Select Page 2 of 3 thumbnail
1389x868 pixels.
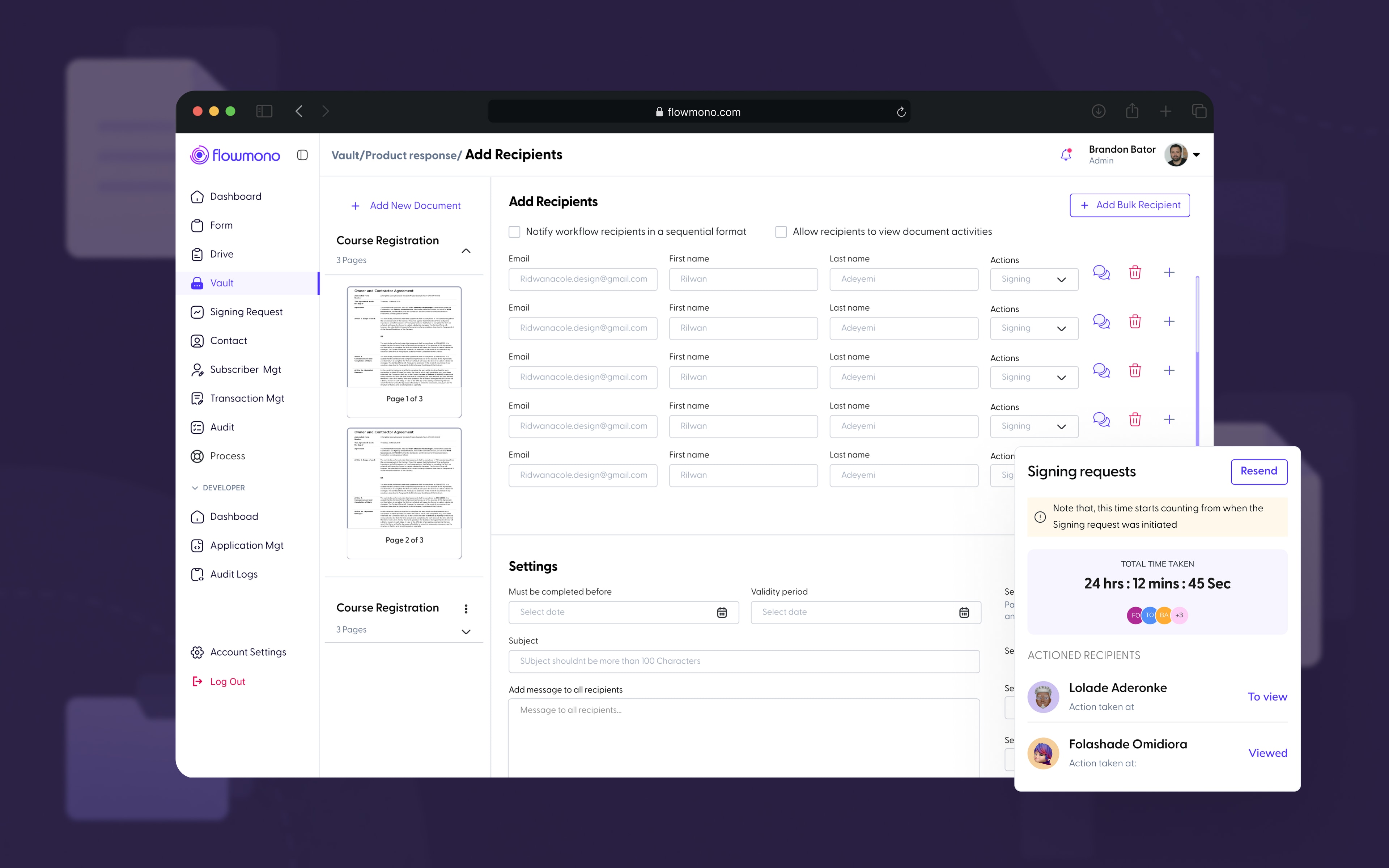tap(404, 493)
